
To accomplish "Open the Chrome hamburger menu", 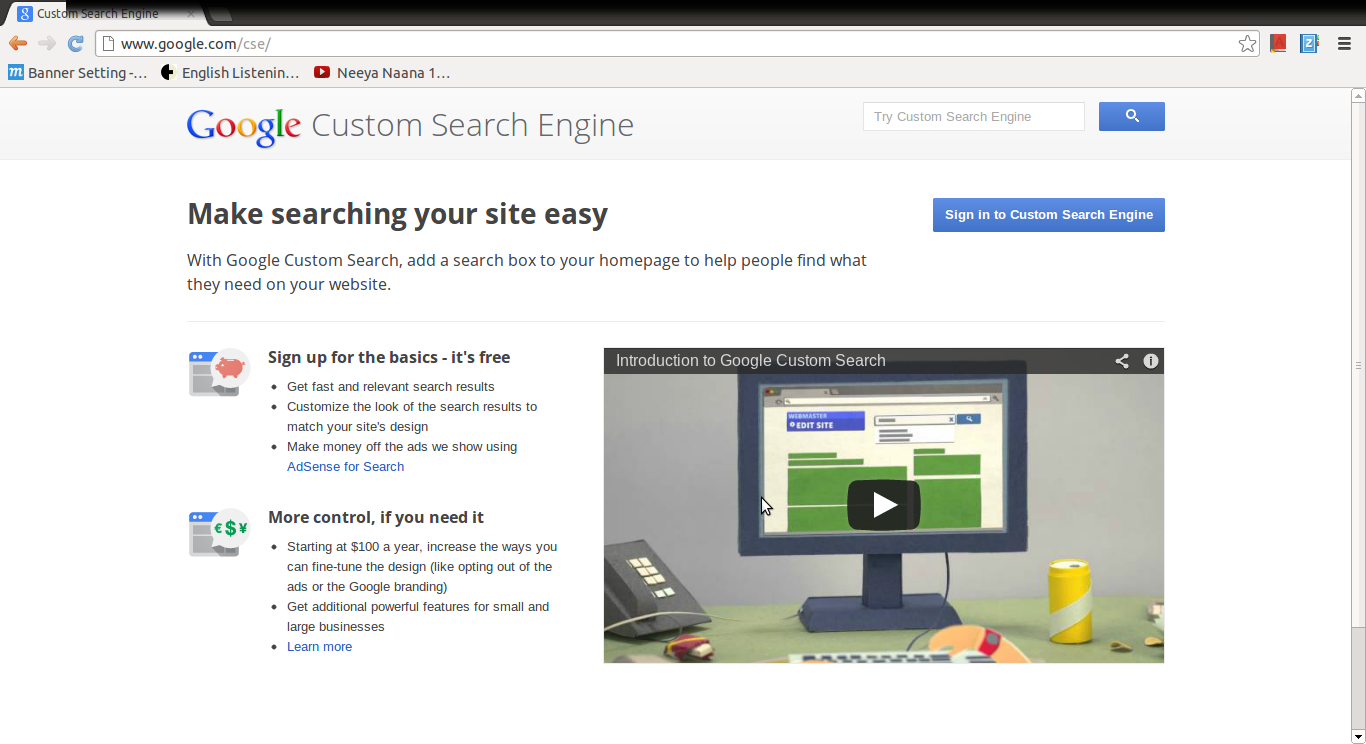I will click(x=1344, y=43).
